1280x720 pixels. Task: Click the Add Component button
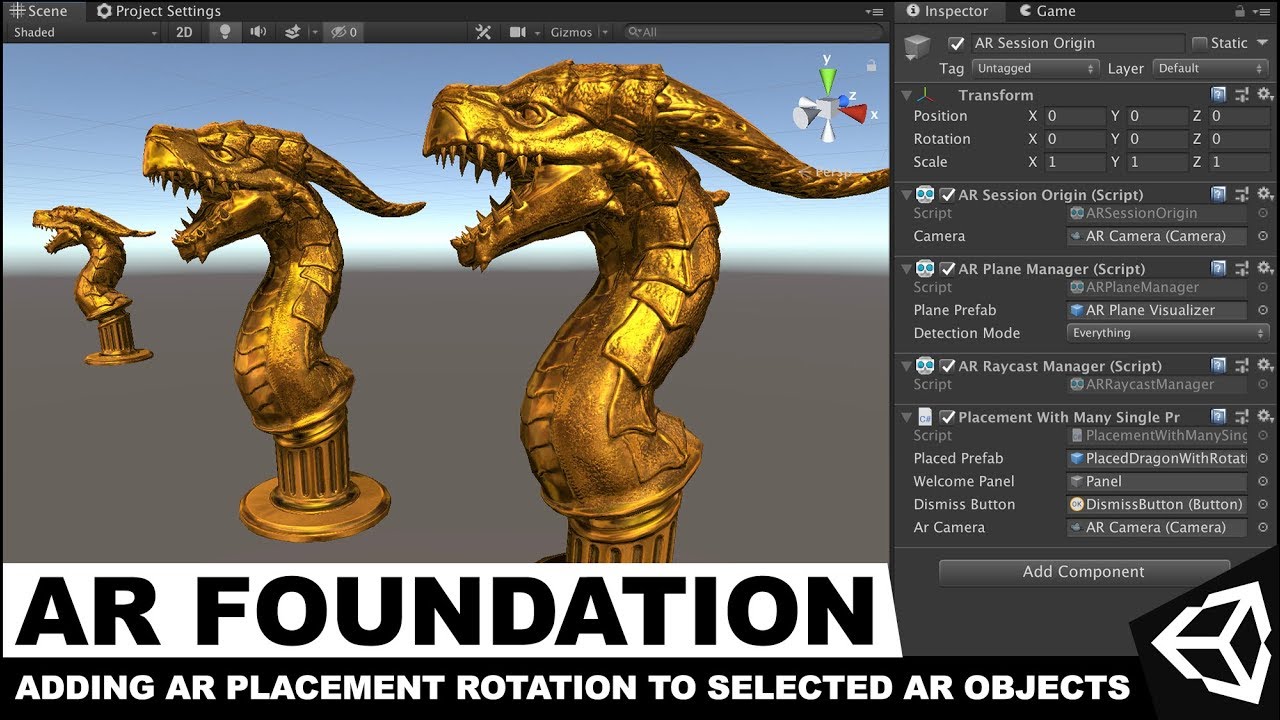click(x=1084, y=572)
